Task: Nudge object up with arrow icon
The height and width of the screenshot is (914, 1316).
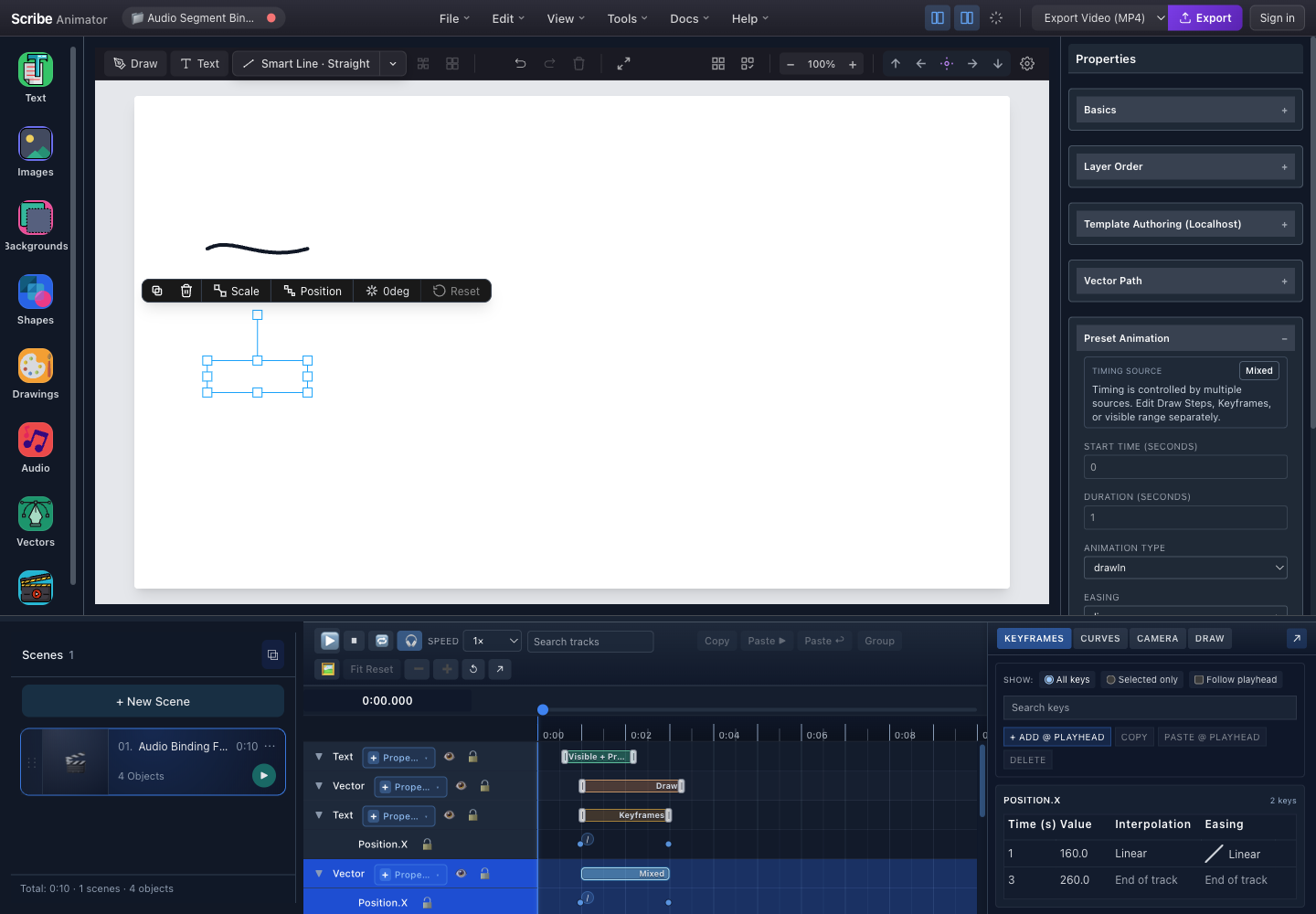Action: click(896, 64)
